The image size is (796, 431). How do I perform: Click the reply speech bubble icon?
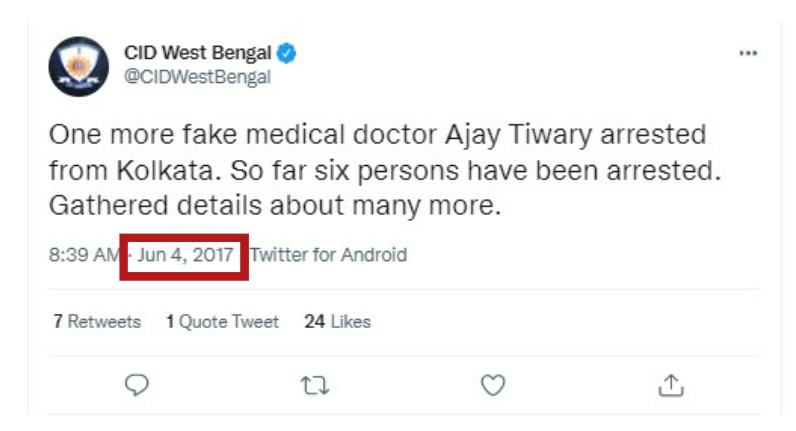pos(138,385)
